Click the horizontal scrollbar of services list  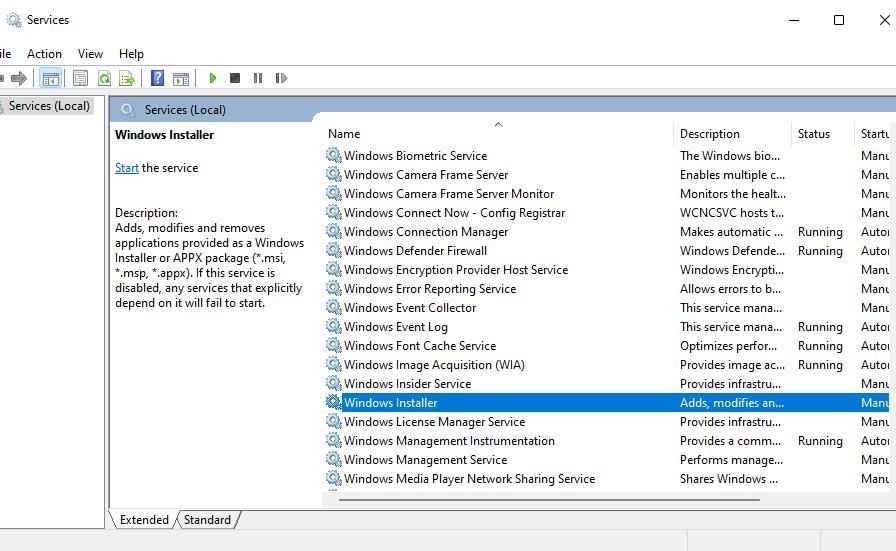[549, 500]
